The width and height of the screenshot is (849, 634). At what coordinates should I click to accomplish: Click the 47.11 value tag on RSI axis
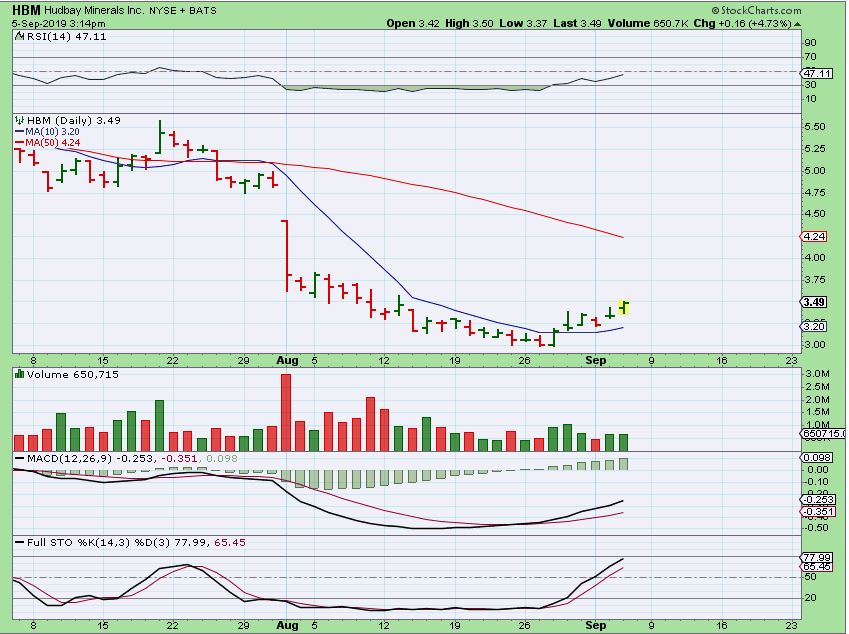click(x=817, y=73)
